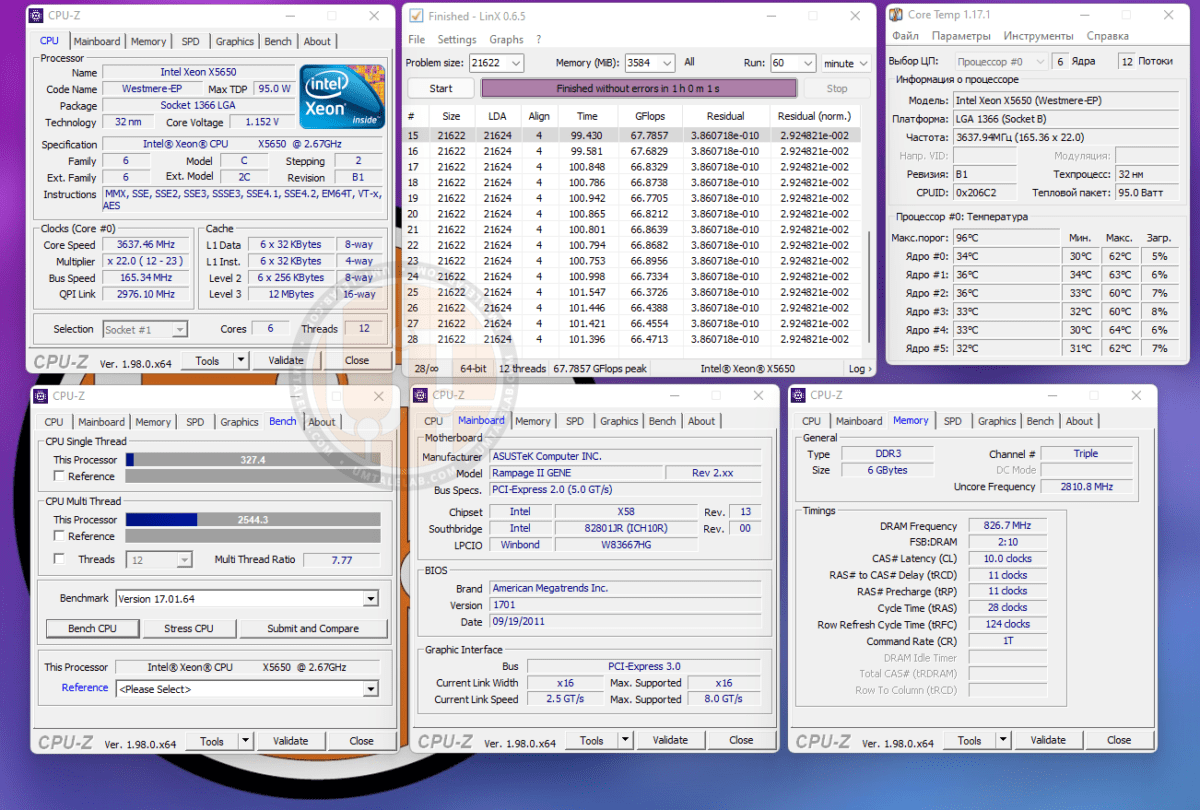The width and height of the screenshot is (1200, 810).
Task: Switch to the Mainboard tab in the CPU-Z Bench window
Action: click(102, 422)
